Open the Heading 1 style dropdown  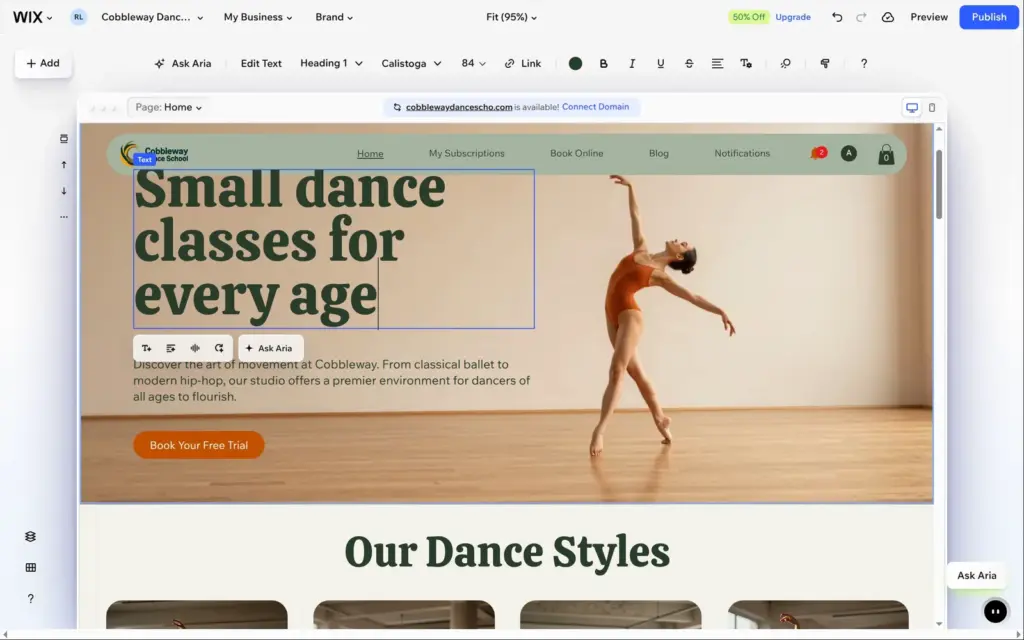[x=331, y=63]
